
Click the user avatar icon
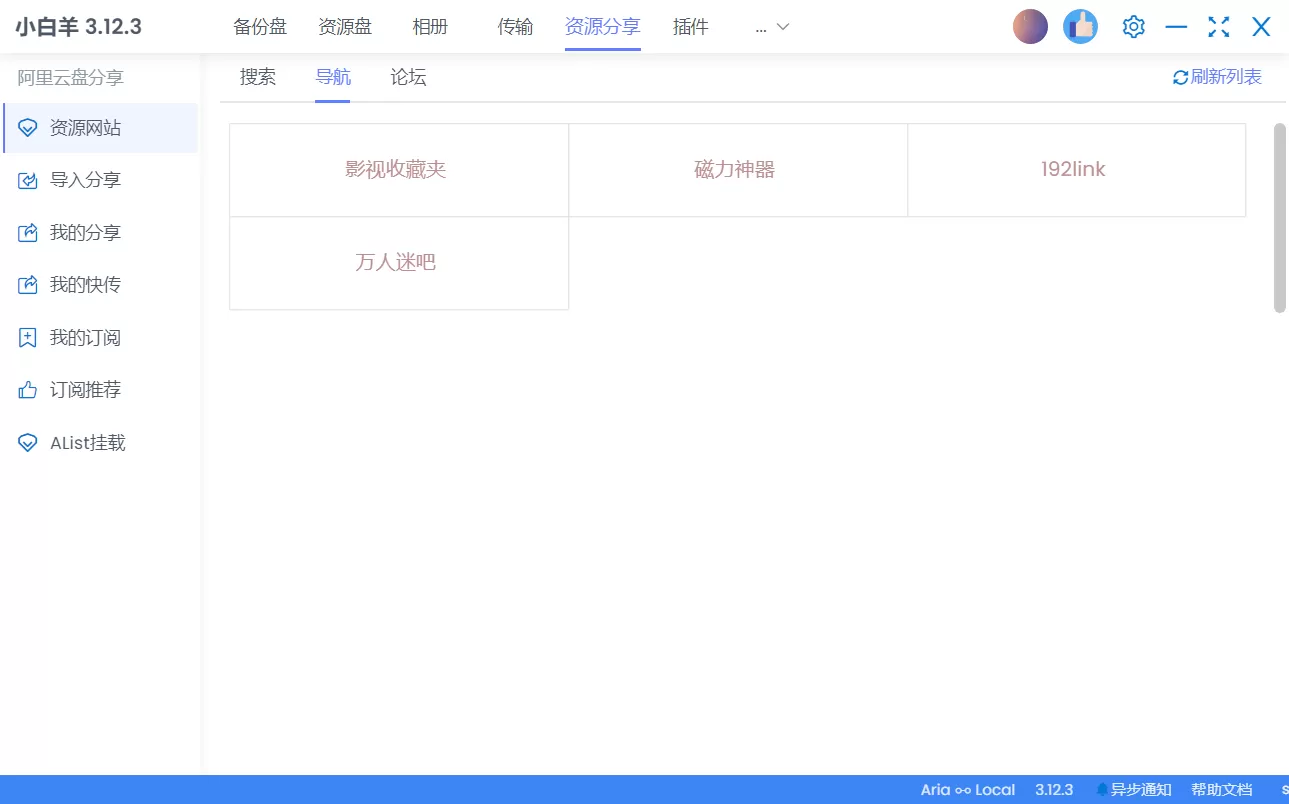point(1030,26)
